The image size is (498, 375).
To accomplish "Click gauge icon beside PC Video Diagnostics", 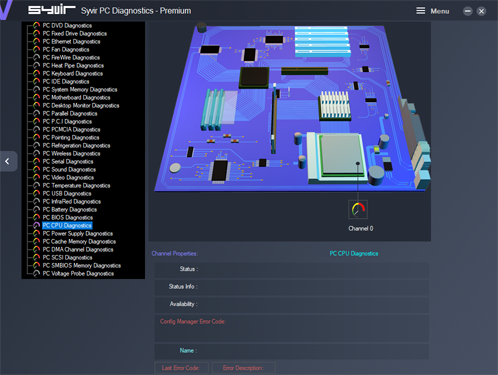I will point(36,177).
